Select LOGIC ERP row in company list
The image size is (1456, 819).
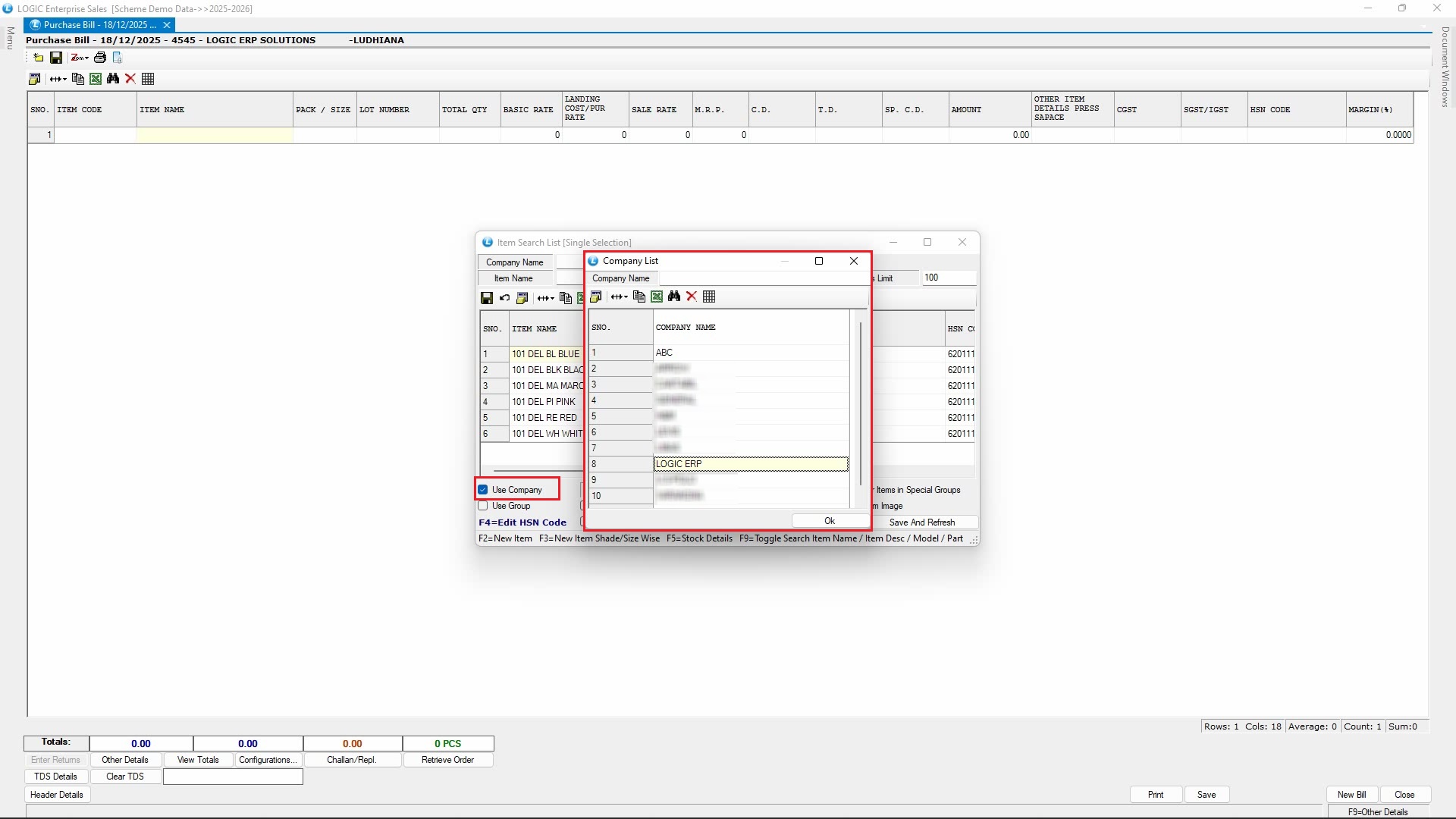click(750, 464)
